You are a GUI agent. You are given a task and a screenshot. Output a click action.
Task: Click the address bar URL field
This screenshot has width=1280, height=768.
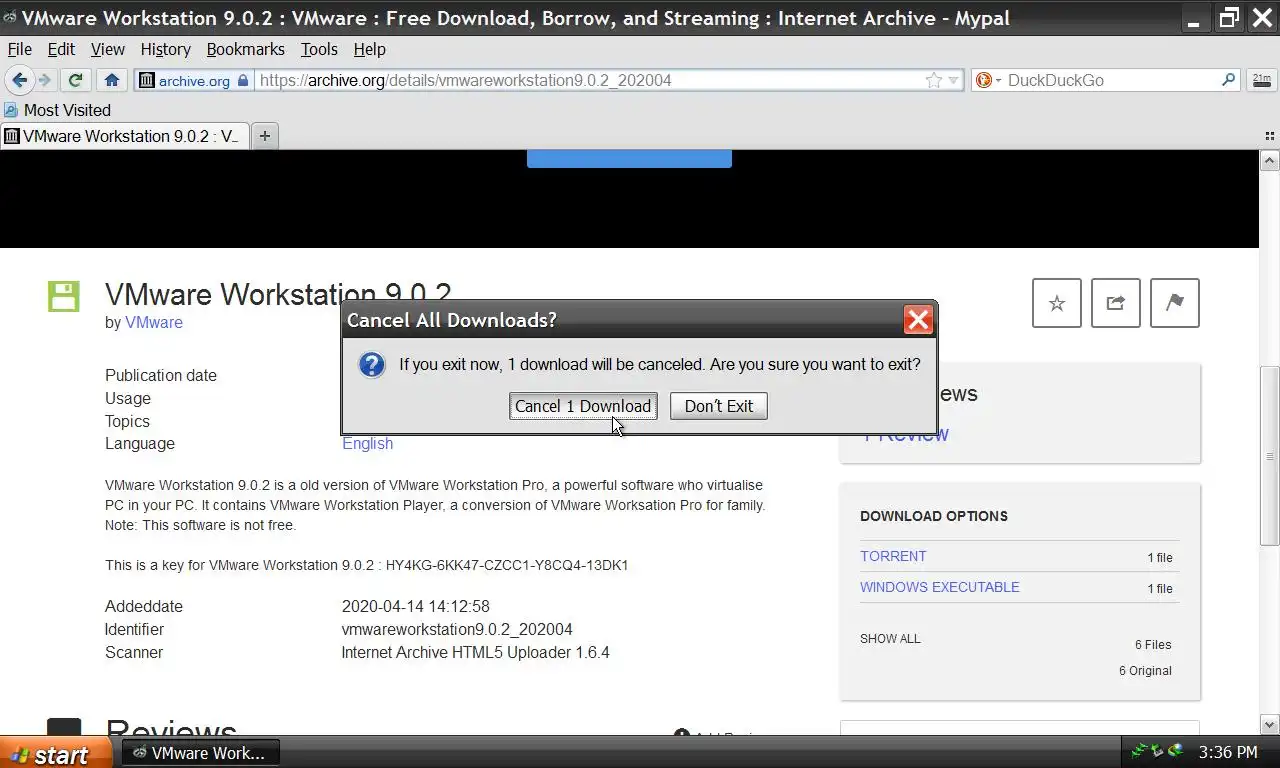point(590,80)
